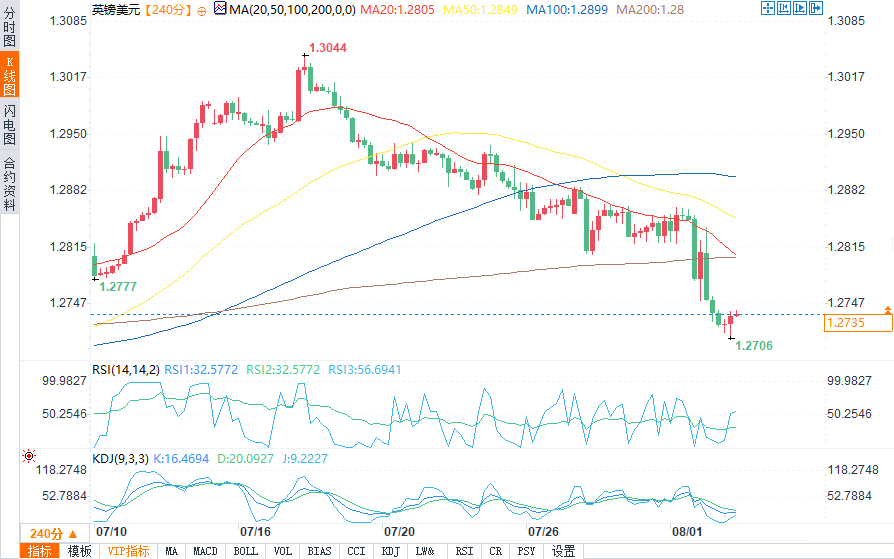Viewport: 894px width, 559px height.
Task: Open the 合约资料 side tab
Action: tap(9, 183)
